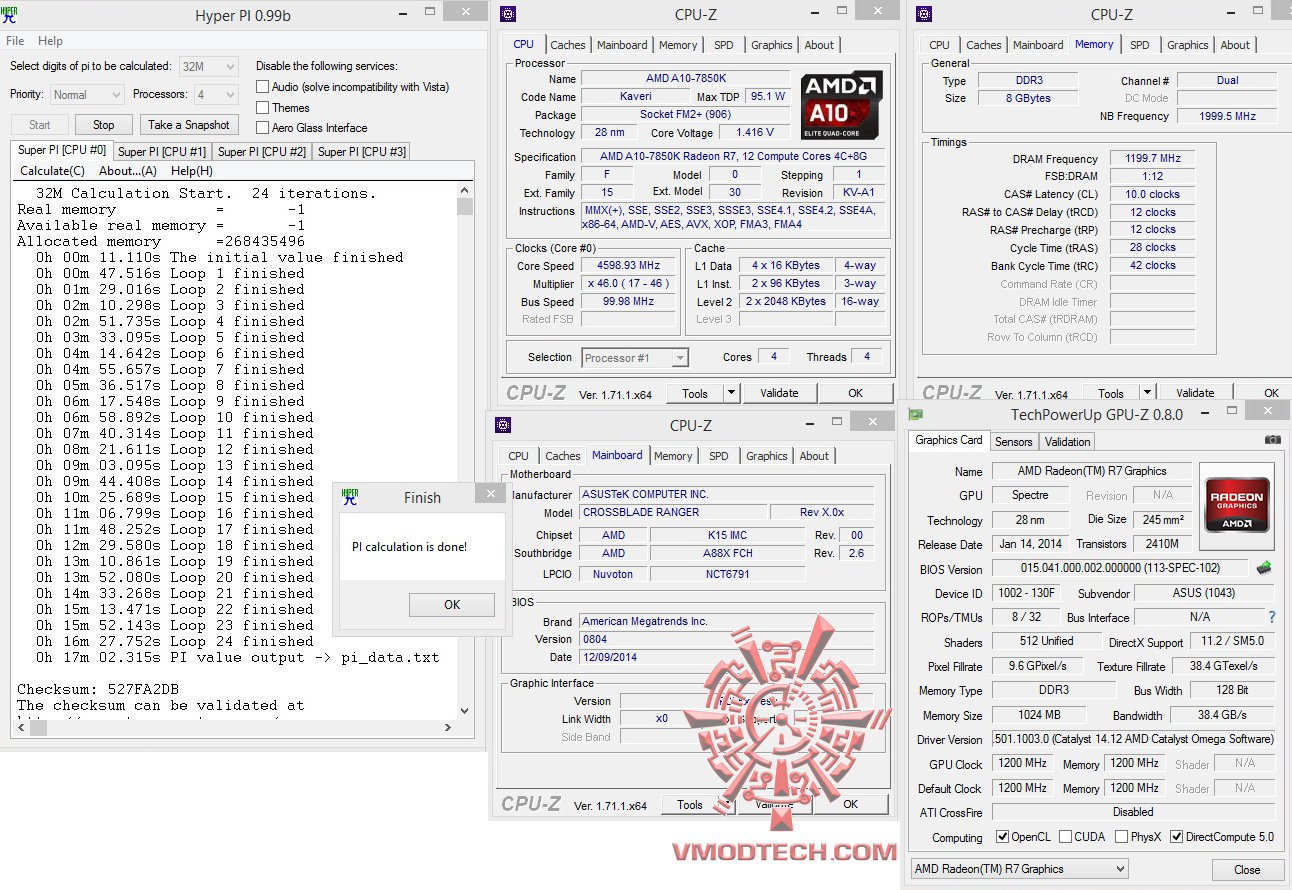Open the Processors count dropdown
The image size is (1292, 890).
coord(216,95)
